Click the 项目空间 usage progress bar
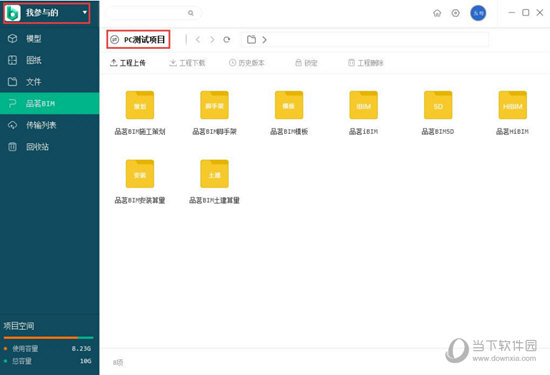Screen dimensions: 550x375 pyautogui.click(x=48, y=337)
